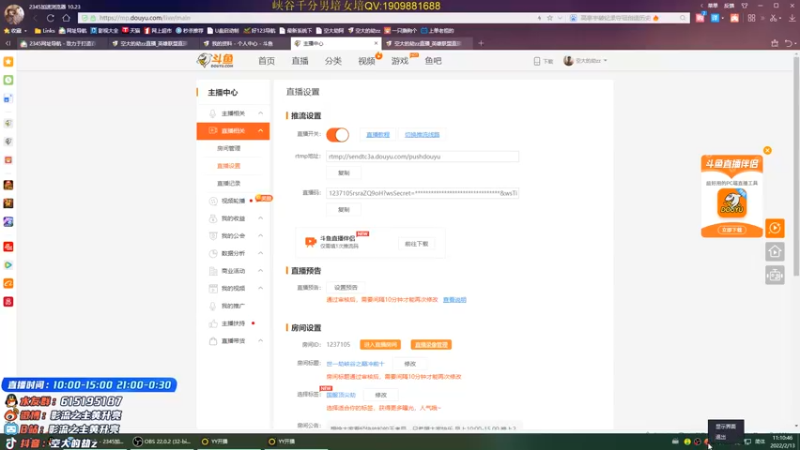Click the gray home floating icon
Screen dimensions: 800x450
(x=774, y=252)
